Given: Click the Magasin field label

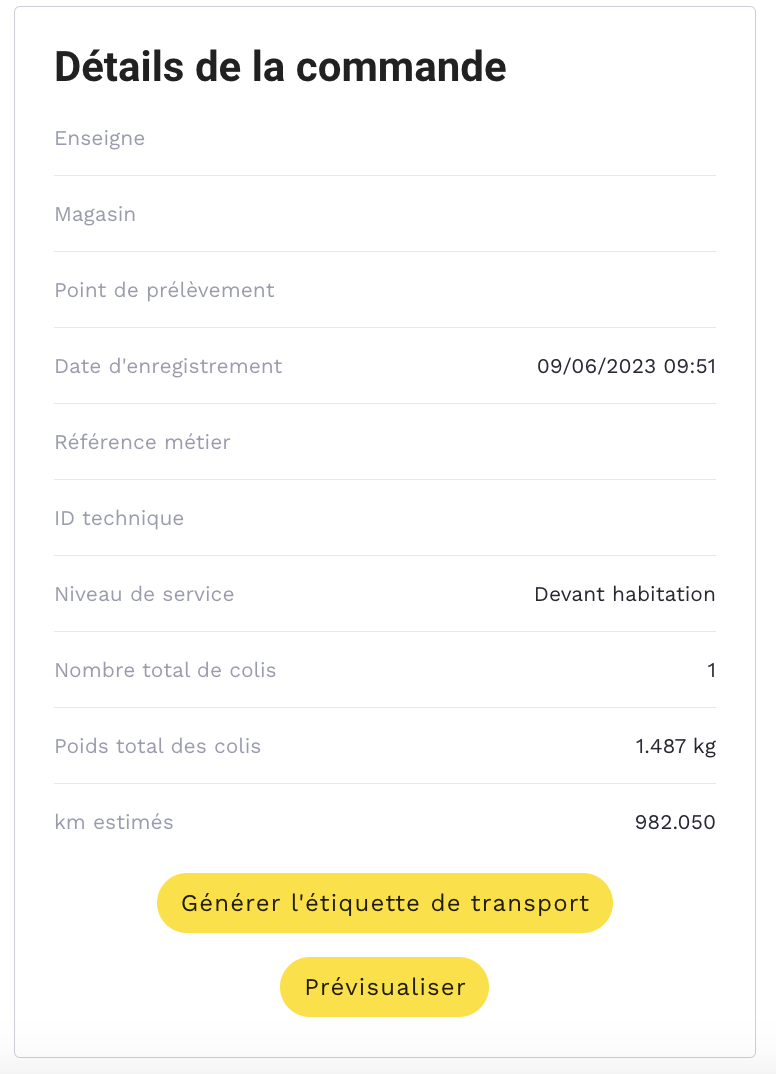Looking at the screenshot, I should click(95, 214).
